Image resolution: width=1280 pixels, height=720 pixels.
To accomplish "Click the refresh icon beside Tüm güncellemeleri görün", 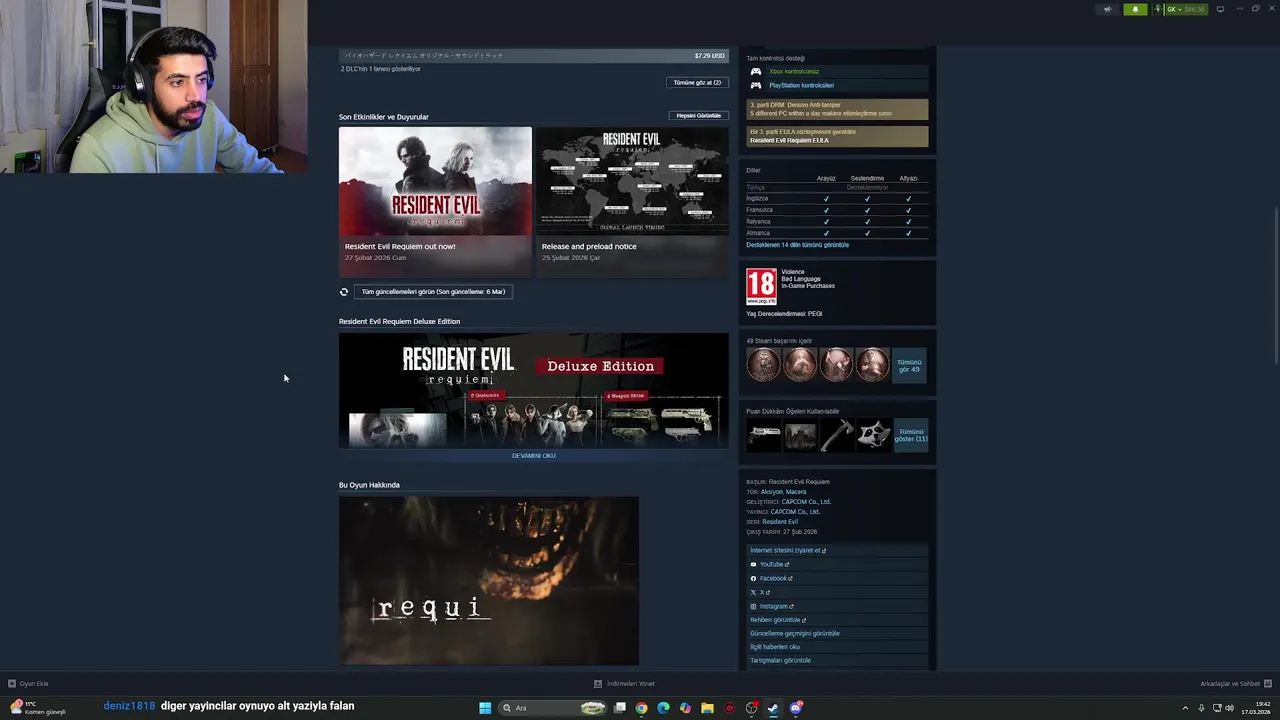I will click(x=344, y=292).
